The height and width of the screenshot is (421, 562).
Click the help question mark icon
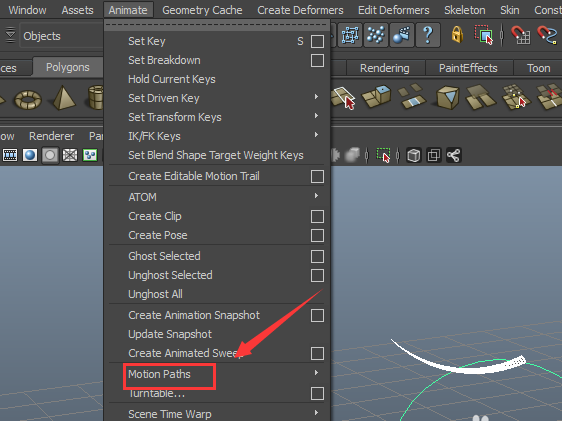coord(428,35)
